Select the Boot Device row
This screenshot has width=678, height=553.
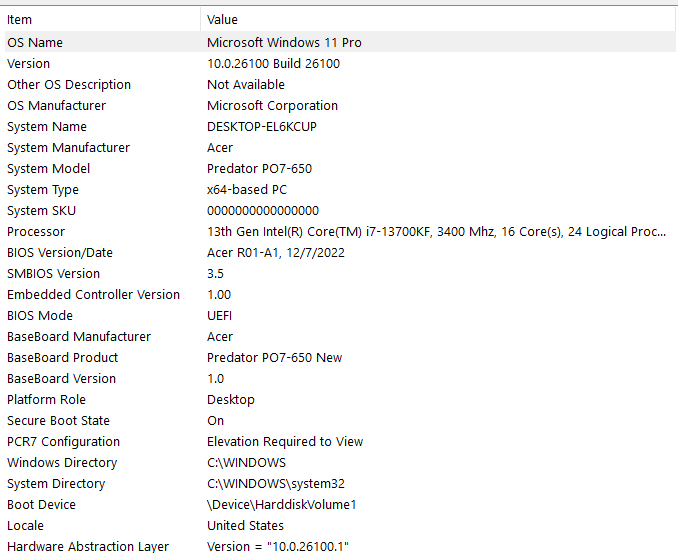coord(340,505)
